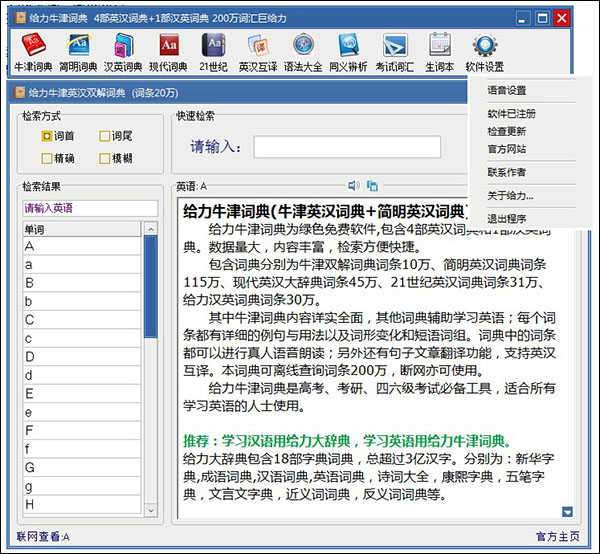Choose 软件已注册 from the menu
Viewport: 600px width, 554px height.
(512, 114)
